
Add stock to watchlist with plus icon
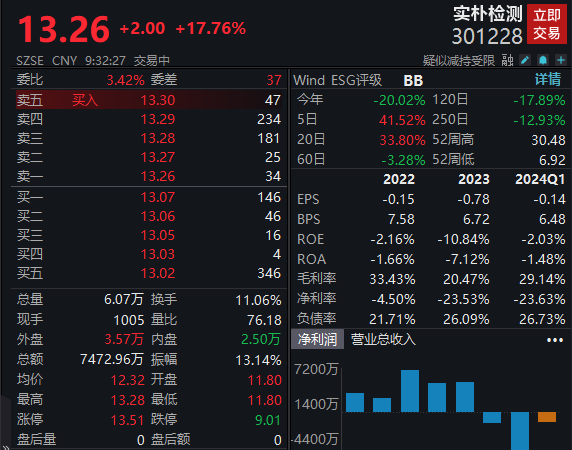[x=561, y=60]
